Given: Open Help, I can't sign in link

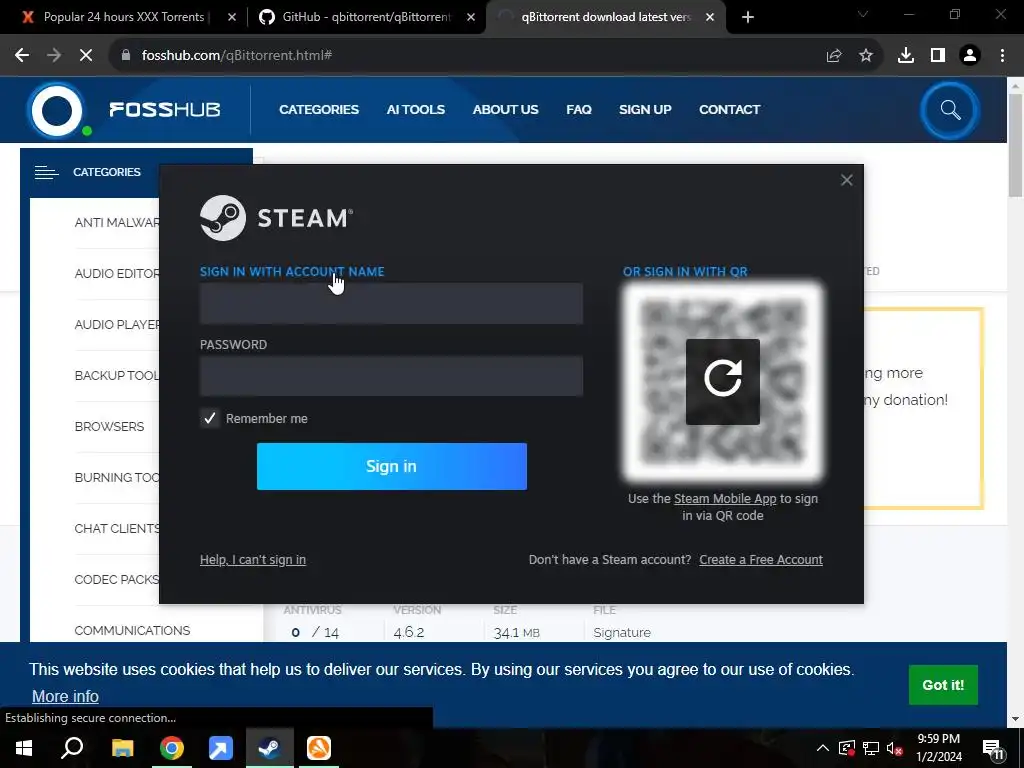Looking at the screenshot, I should (253, 560).
